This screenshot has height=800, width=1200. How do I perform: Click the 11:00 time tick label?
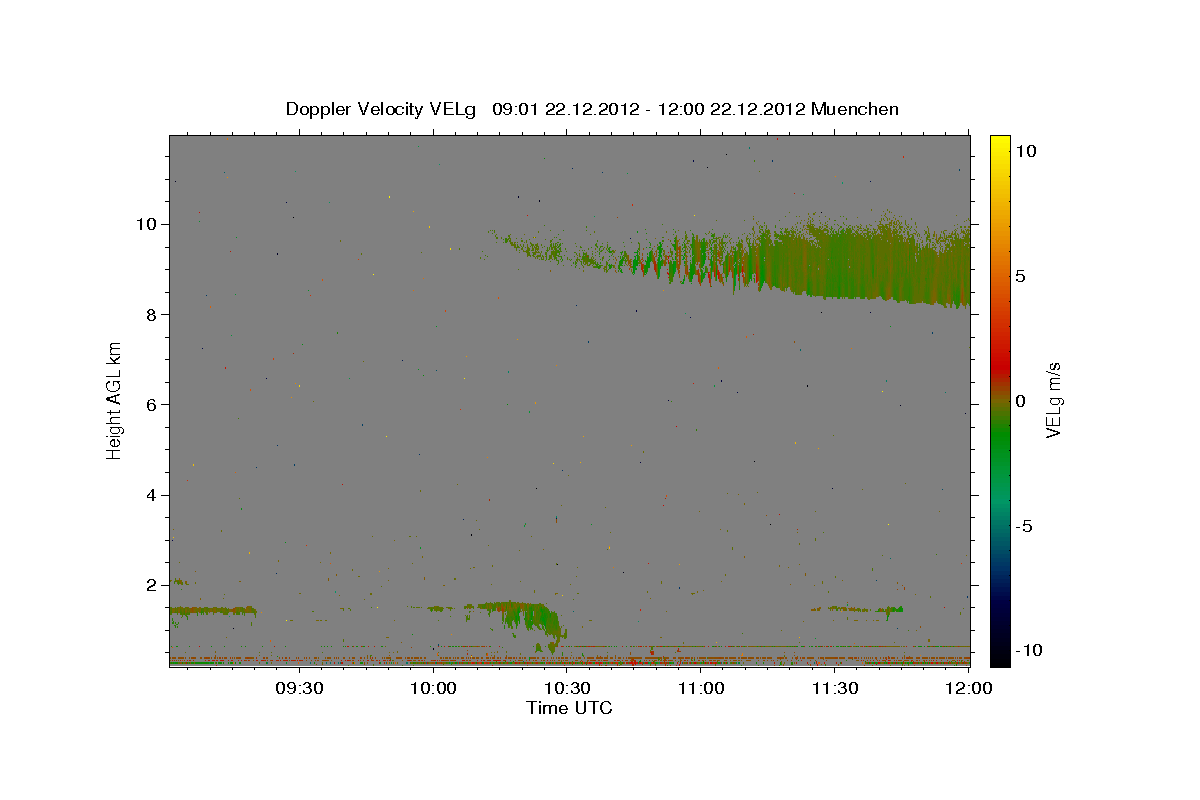coord(701,688)
